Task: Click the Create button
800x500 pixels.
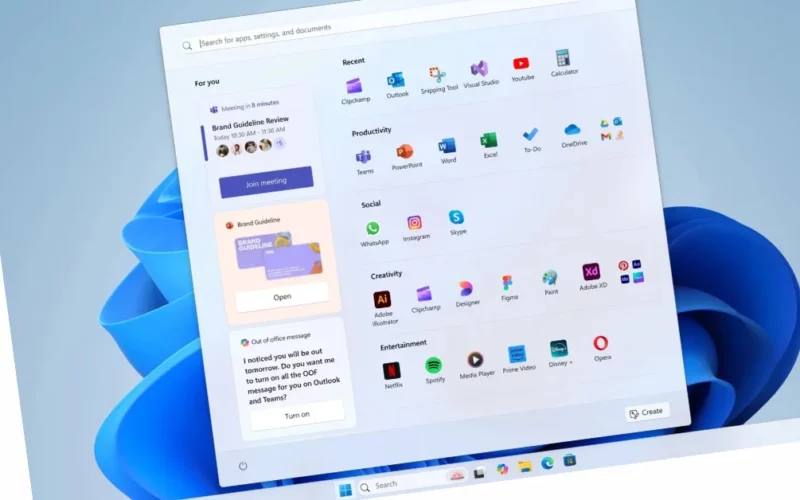Action: pyautogui.click(x=646, y=412)
